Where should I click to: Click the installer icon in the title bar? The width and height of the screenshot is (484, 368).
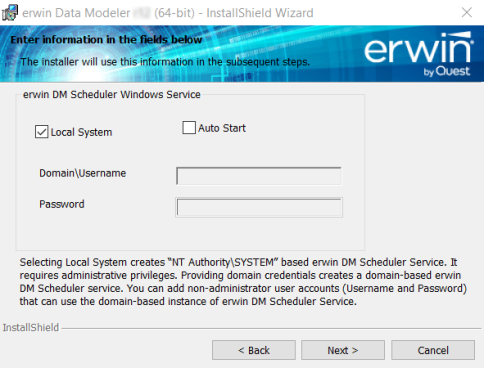pos(10,12)
